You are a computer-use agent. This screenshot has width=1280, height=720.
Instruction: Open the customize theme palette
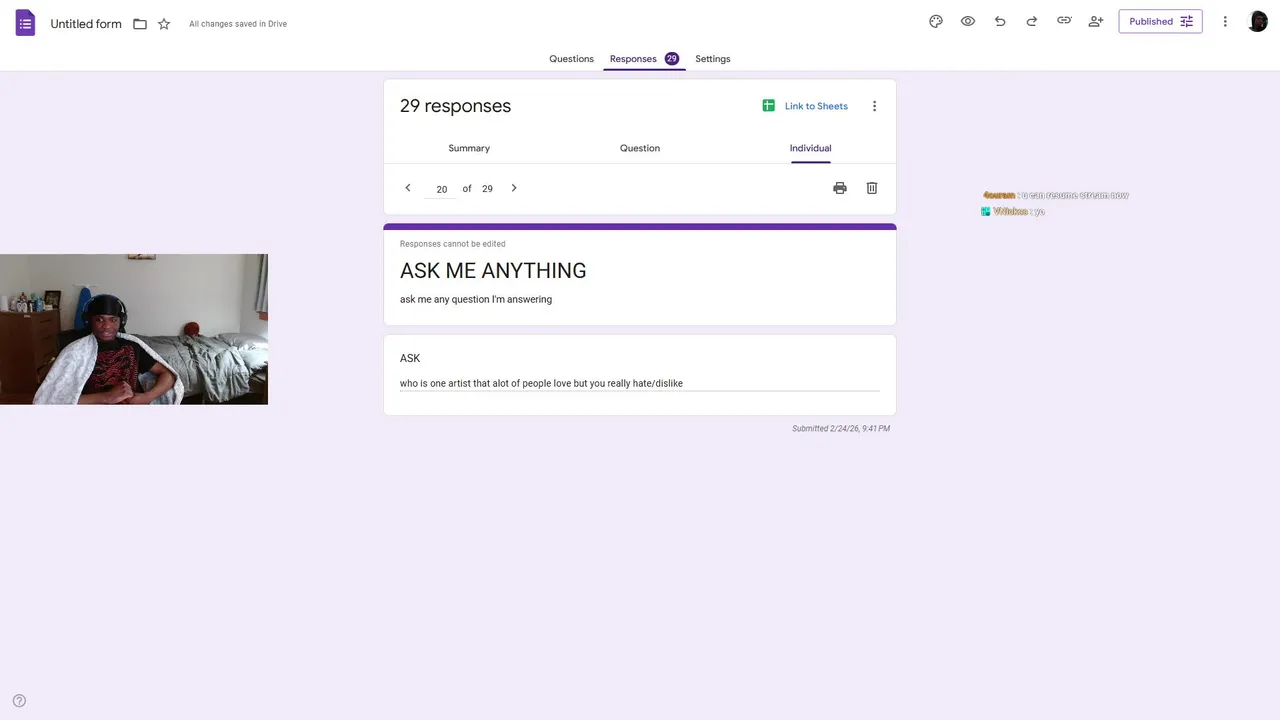936,21
